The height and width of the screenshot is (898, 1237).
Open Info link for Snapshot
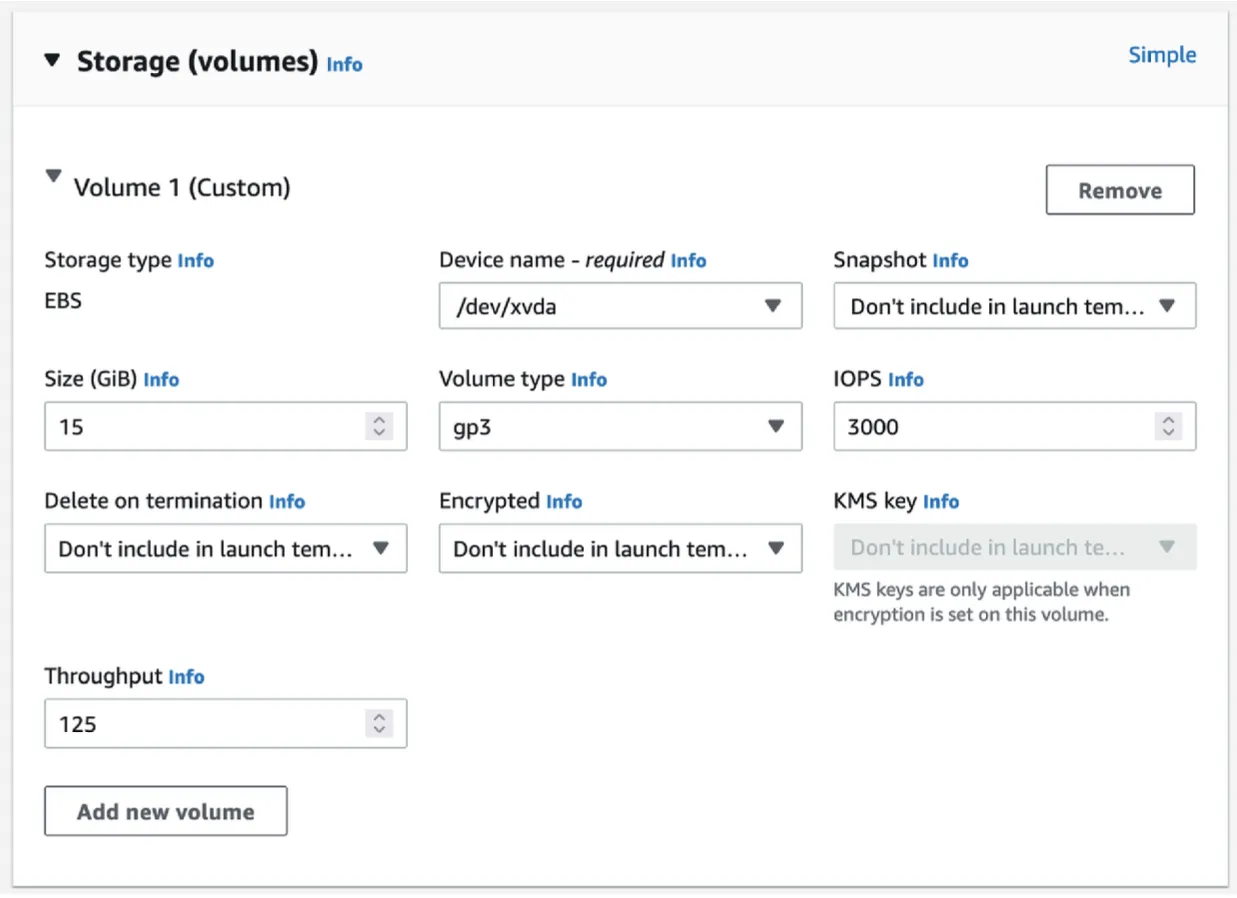click(950, 261)
